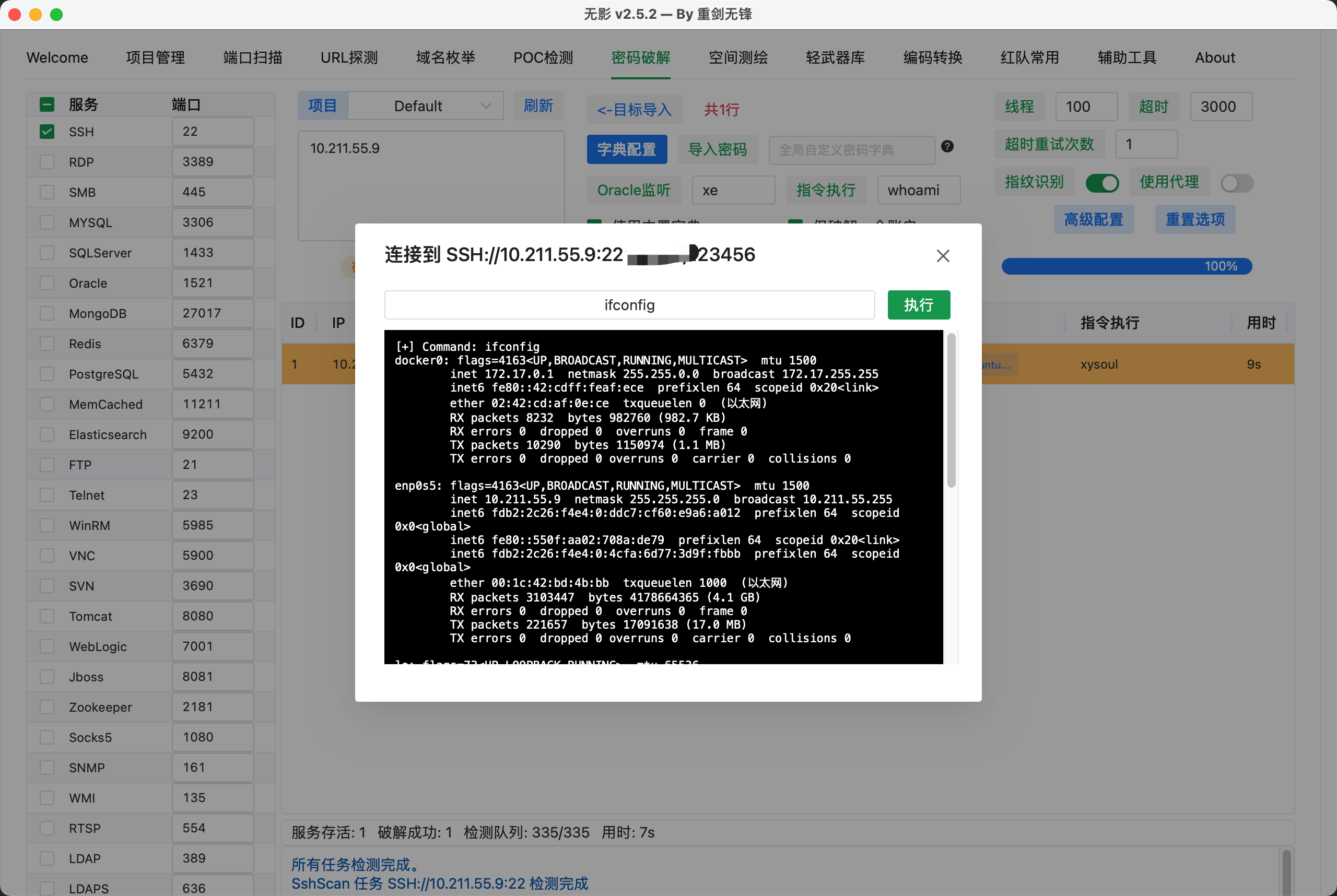This screenshot has width=1337, height=896.
Task: Click the terminal output scrollbar
Action: (951, 411)
